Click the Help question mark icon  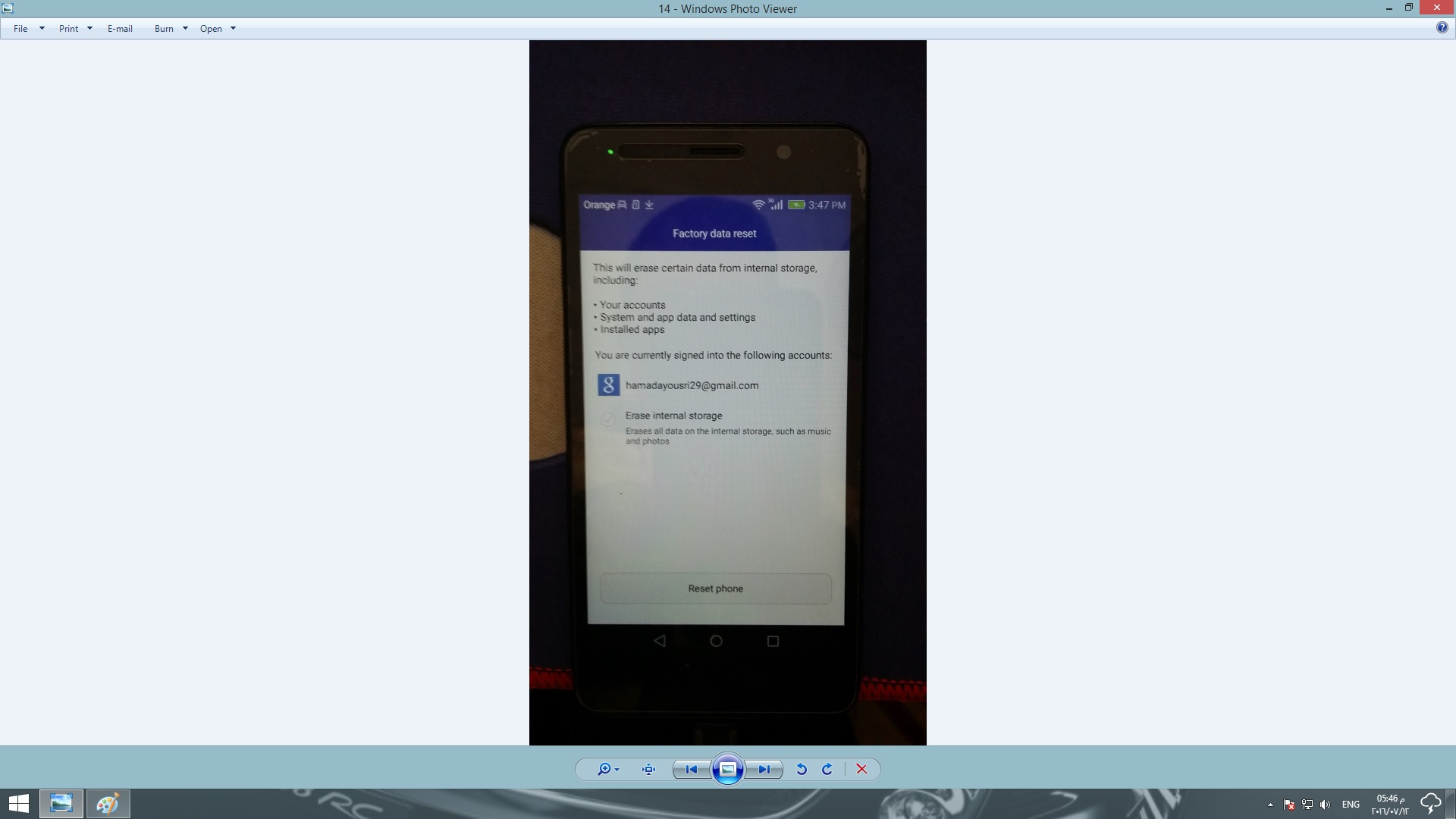tap(1442, 27)
